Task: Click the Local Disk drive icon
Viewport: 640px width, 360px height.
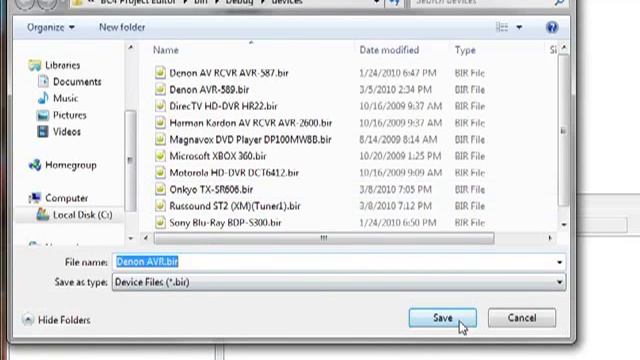Action: click(42, 214)
